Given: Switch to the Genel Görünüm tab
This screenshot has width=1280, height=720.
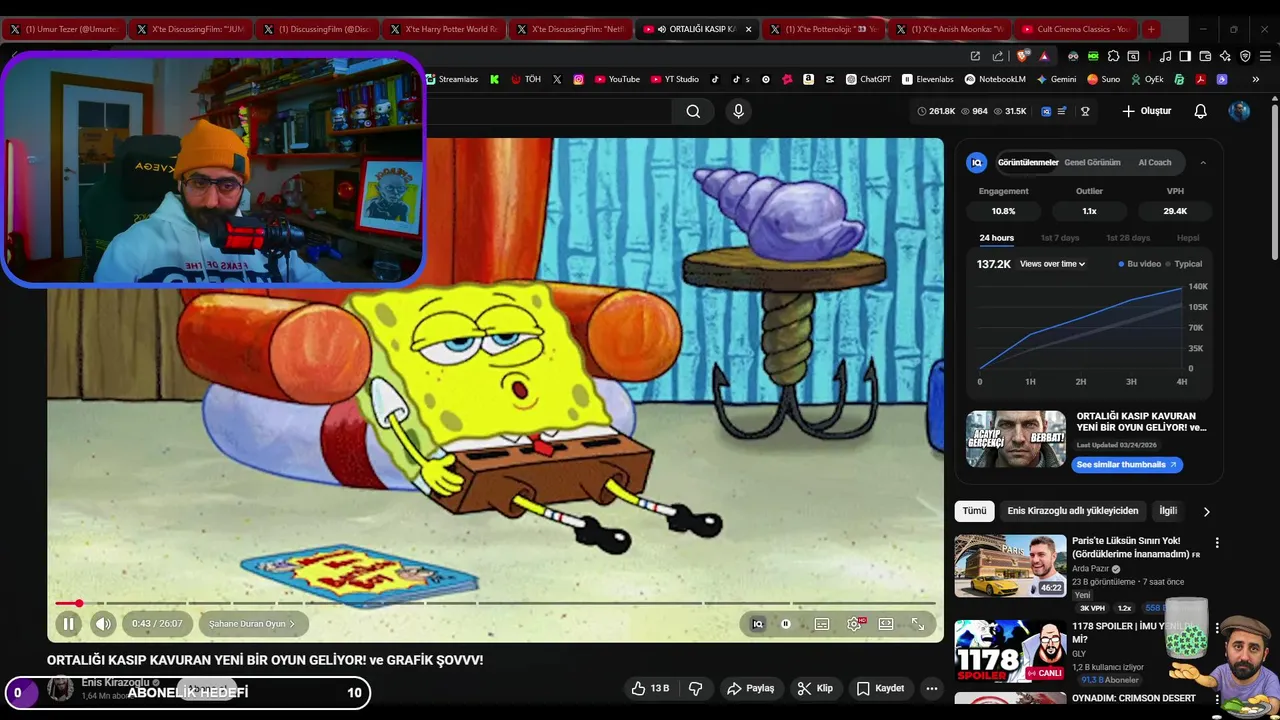Looking at the screenshot, I should pos(1092,162).
